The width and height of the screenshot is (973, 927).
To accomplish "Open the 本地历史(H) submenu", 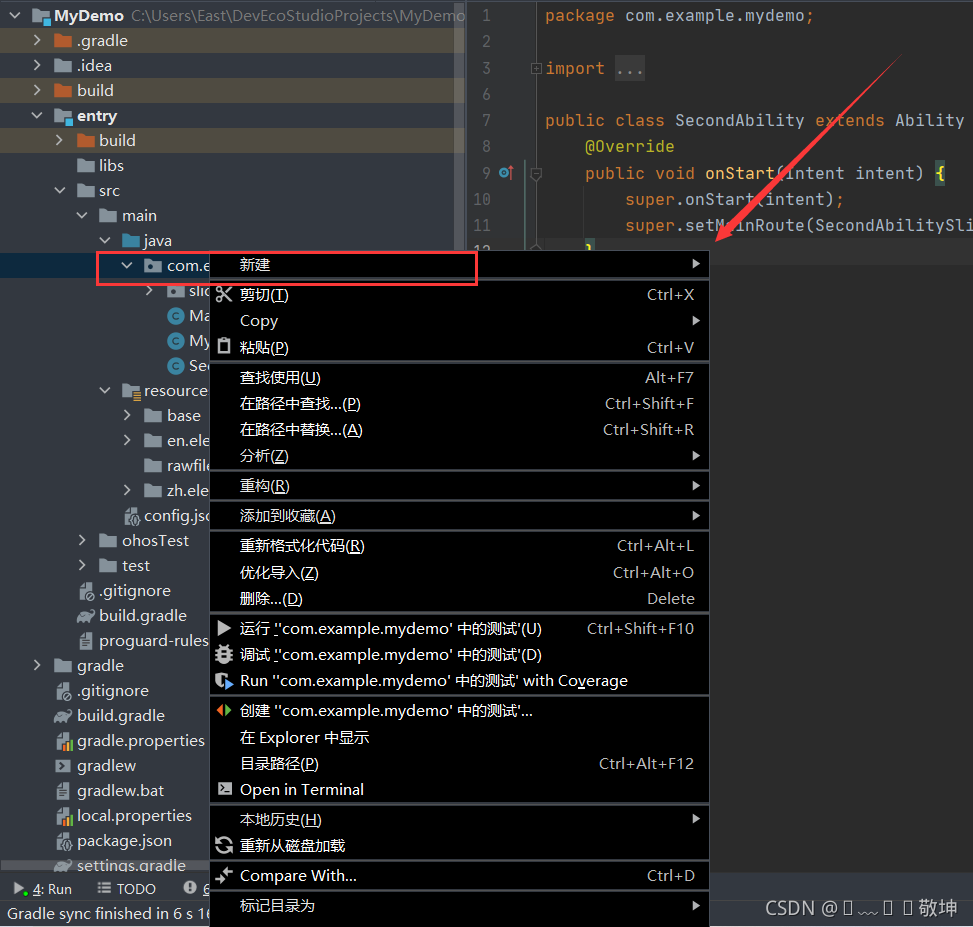I will (459, 819).
